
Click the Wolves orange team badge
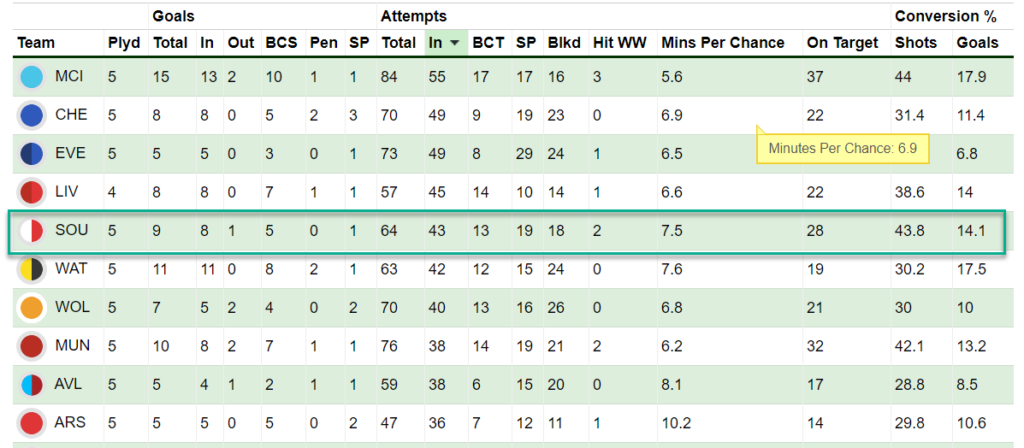coord(31,308)
